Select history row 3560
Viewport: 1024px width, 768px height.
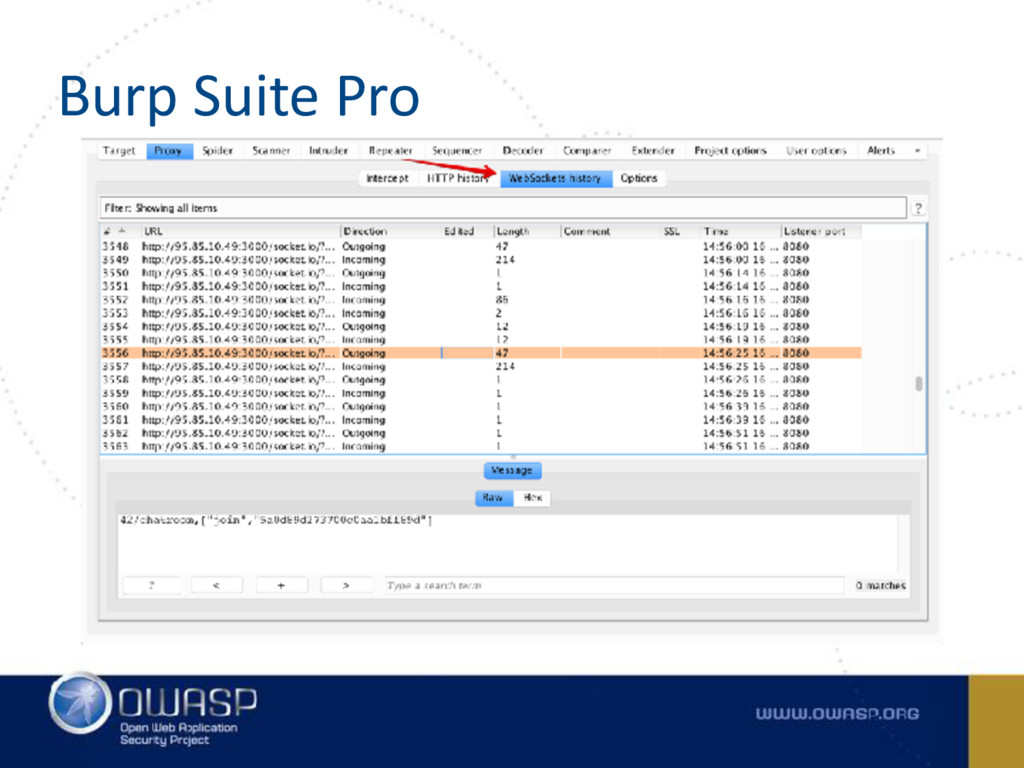481,406
